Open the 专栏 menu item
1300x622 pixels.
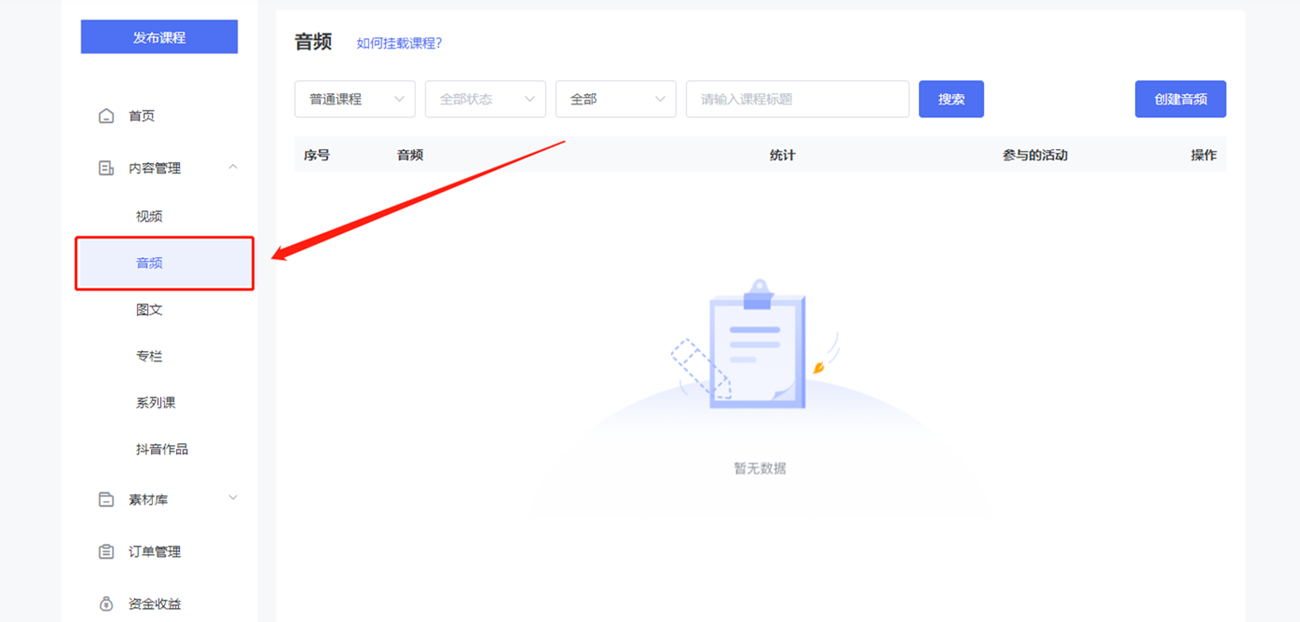(x=149, y=356)
